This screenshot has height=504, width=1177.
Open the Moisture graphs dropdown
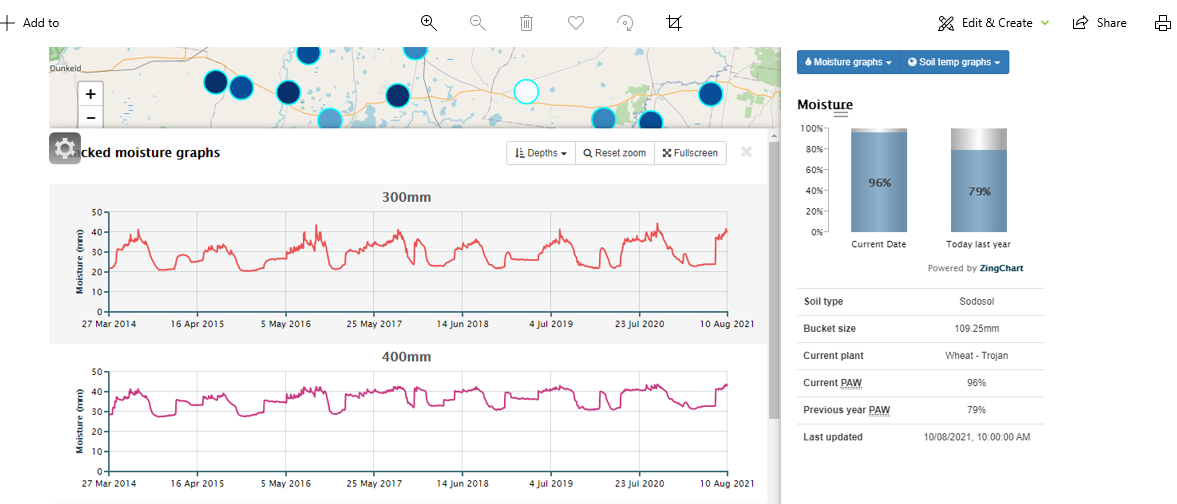tap(848, 62)
